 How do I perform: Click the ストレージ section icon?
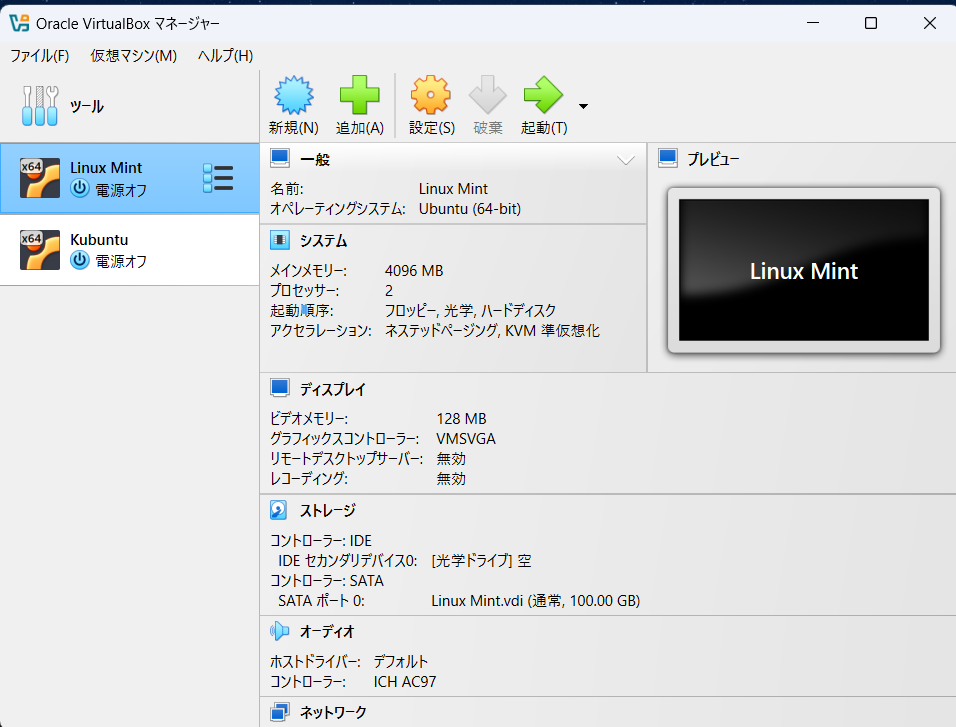[279, 510]
